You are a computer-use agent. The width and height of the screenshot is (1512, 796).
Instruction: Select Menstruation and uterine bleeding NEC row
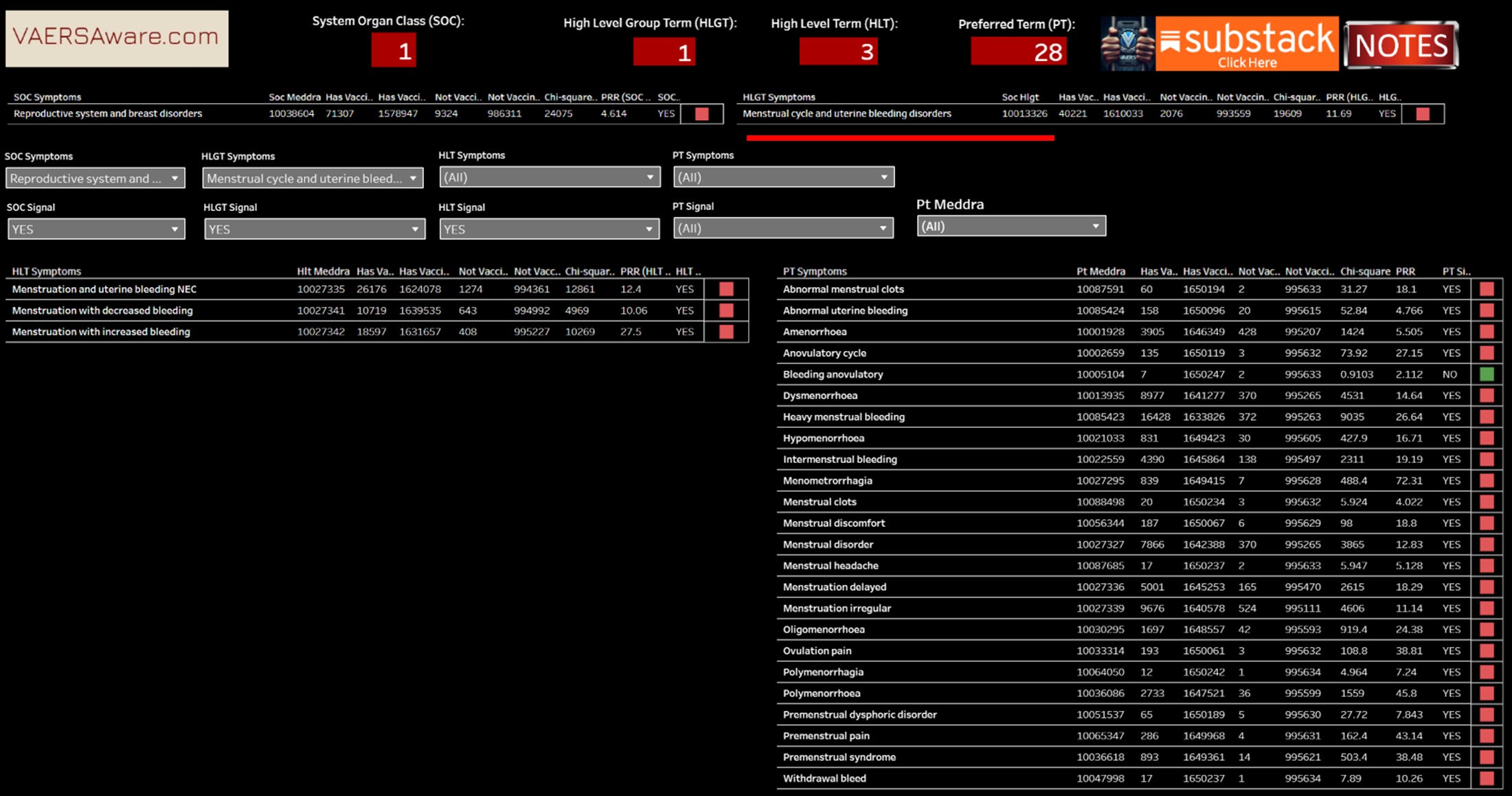click(x=104, y=289)
